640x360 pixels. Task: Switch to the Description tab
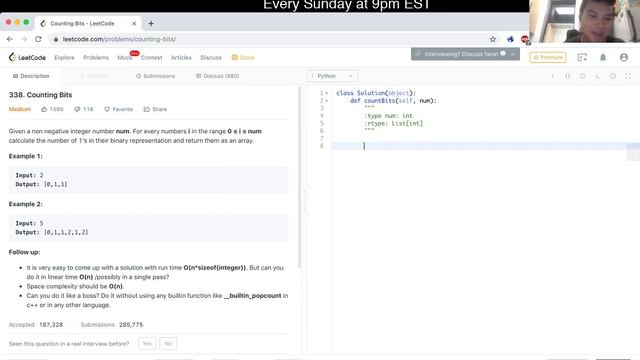tap(31, 76)
